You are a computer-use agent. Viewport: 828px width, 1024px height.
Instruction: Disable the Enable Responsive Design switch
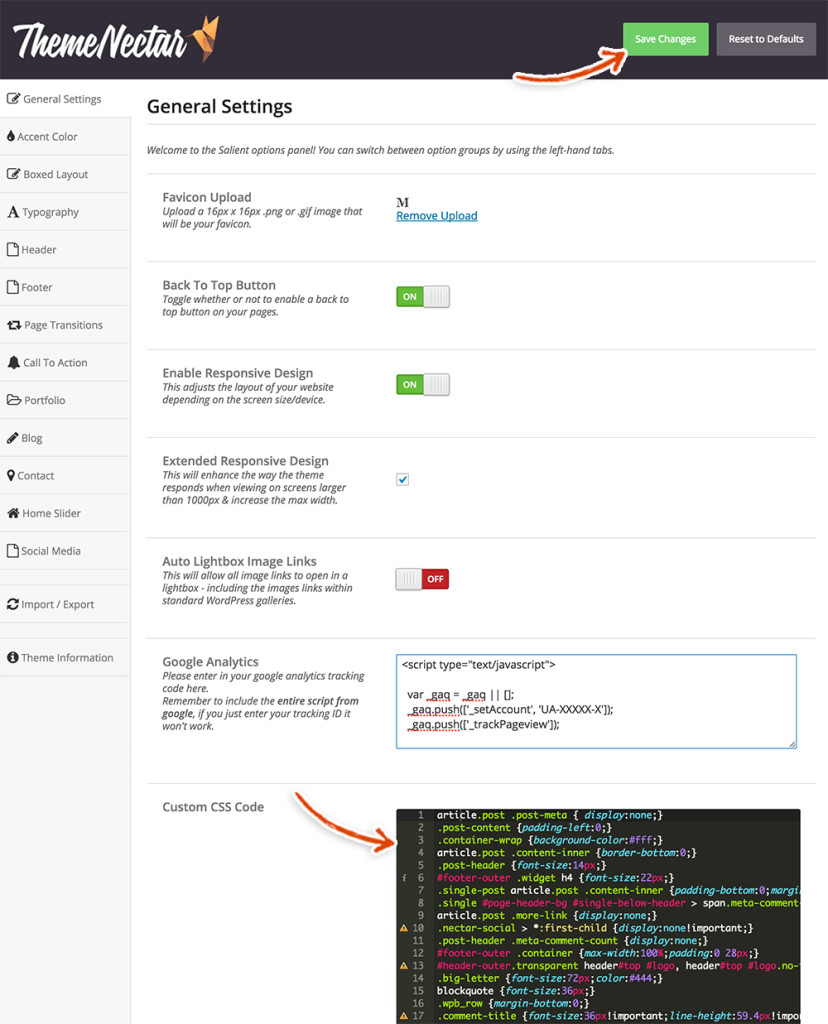point(421,384)
